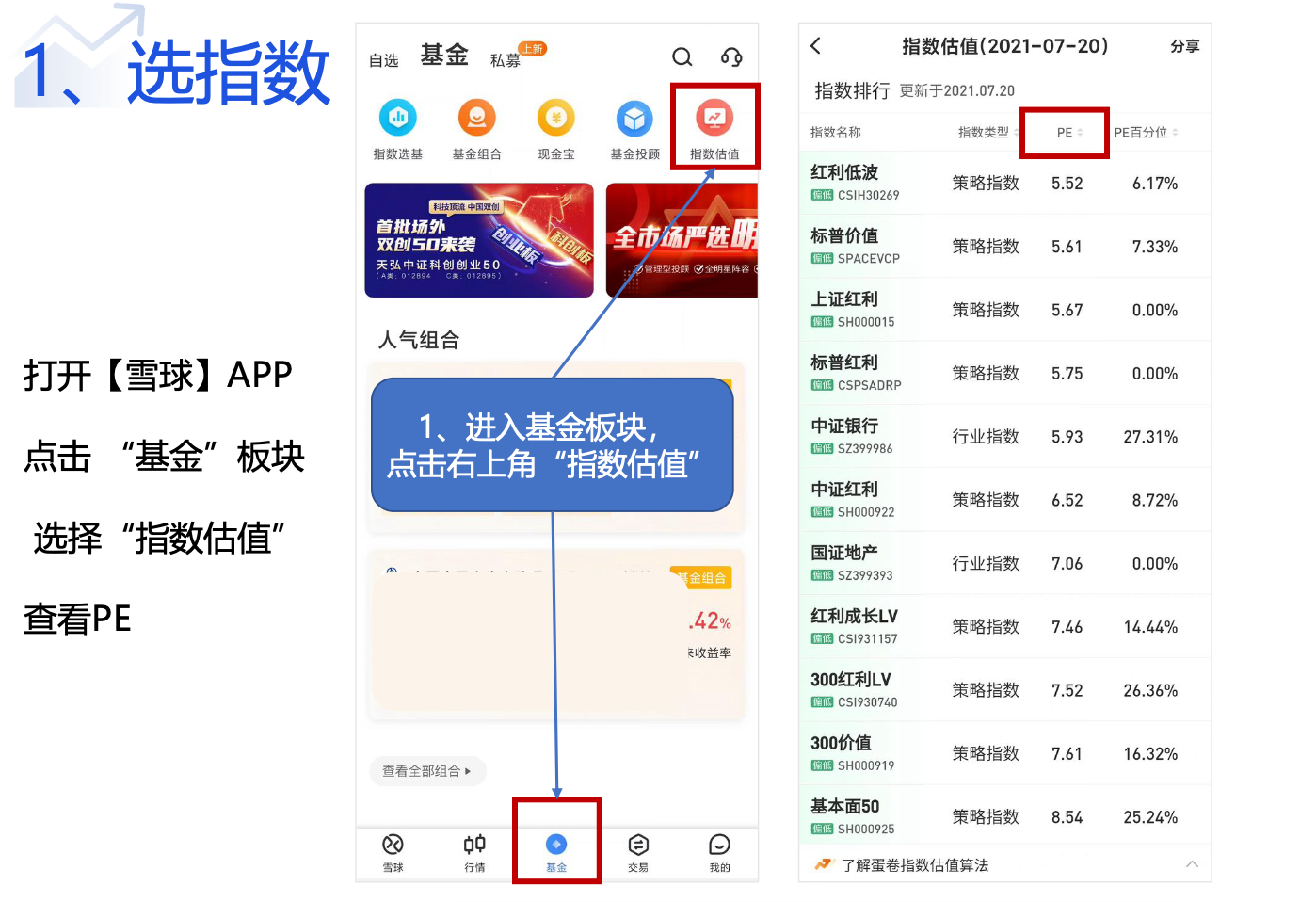Open the 红利低波 index row
This screenshot has width=1316, height=902.
tap(1005, 183)
